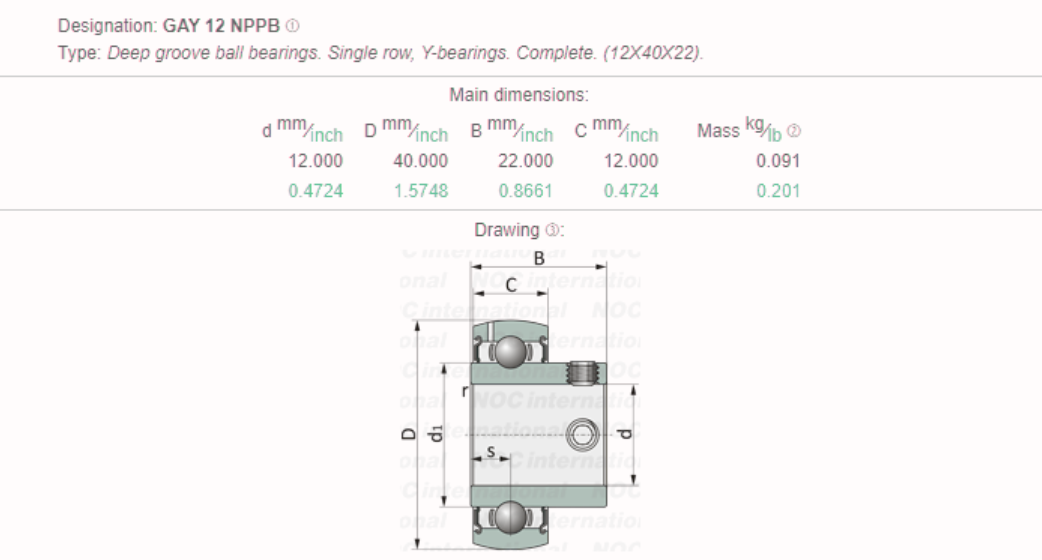Select the 22.000 width value

click(x=524, y=161)
